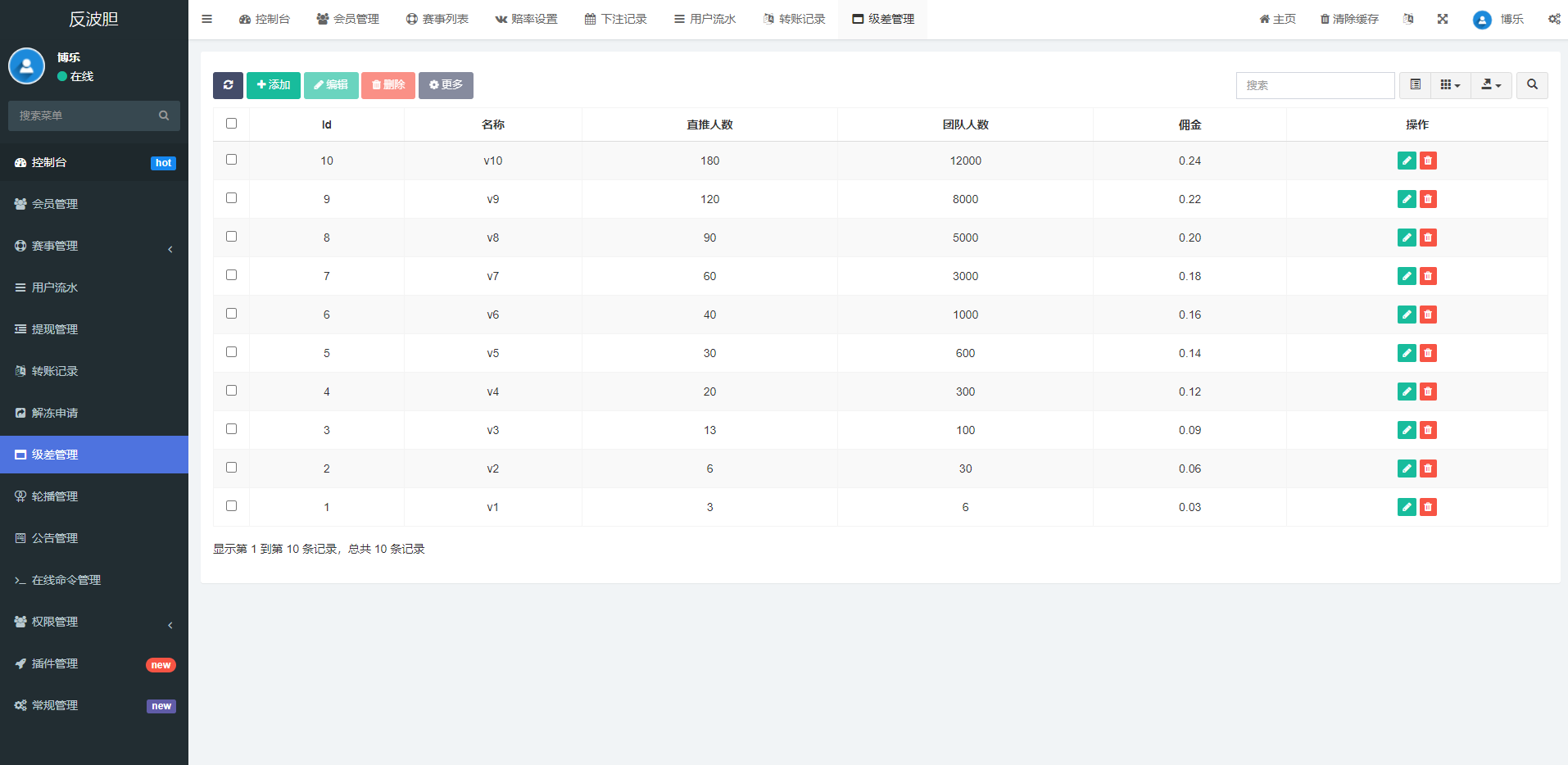
Task: Open the column visibility dropdown above the table
Action: [x=1450, y=84]
